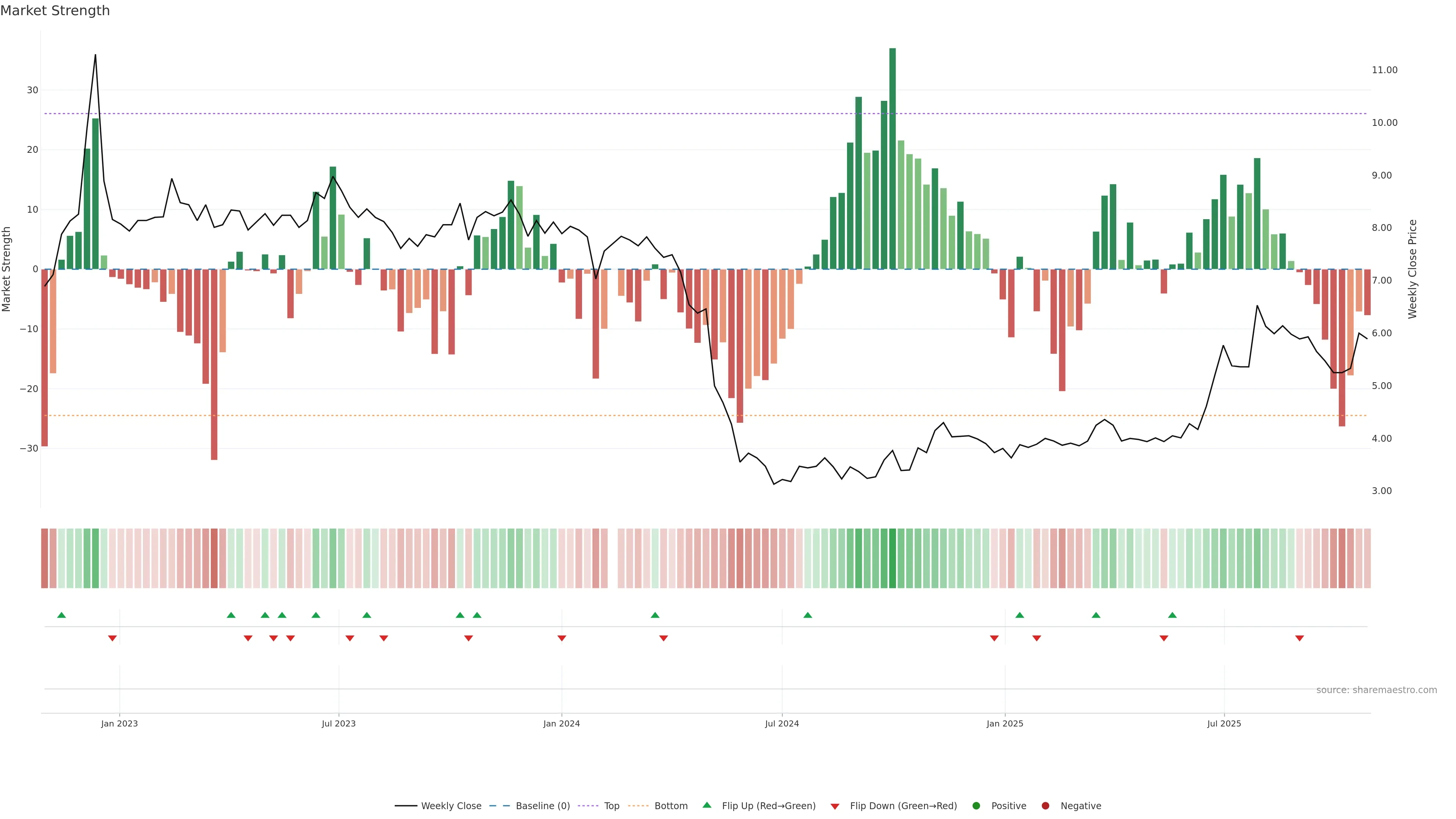Click the Jan 2023 x-axis label
This screenshot has width=1456, height=819.
click(119, 723)
